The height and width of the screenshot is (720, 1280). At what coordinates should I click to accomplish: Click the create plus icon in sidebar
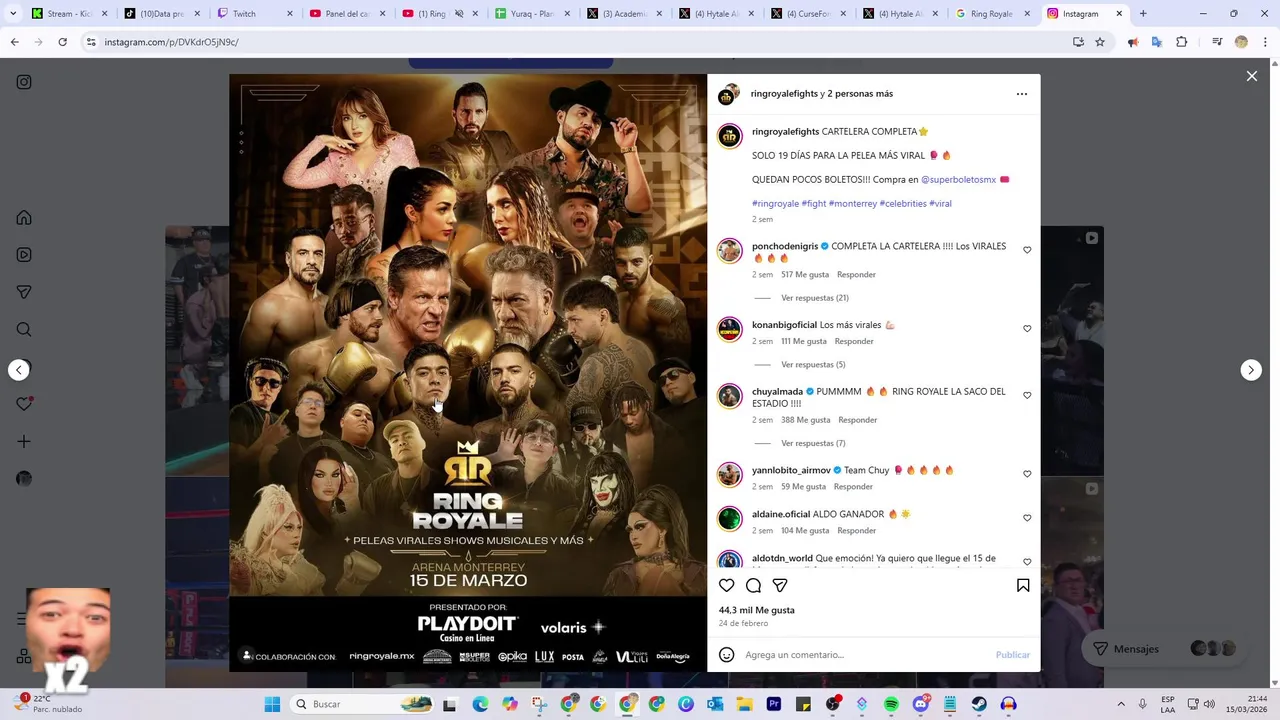24,441
